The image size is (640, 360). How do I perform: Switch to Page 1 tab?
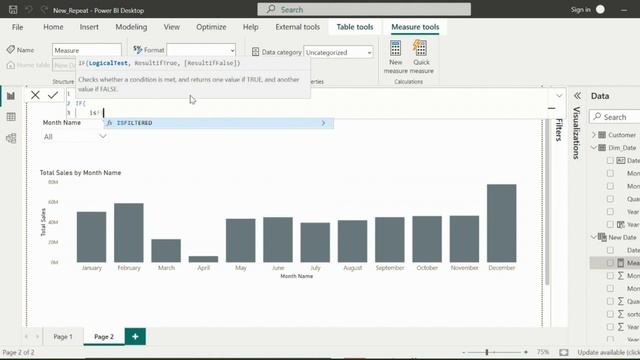(x=63, y=337)
